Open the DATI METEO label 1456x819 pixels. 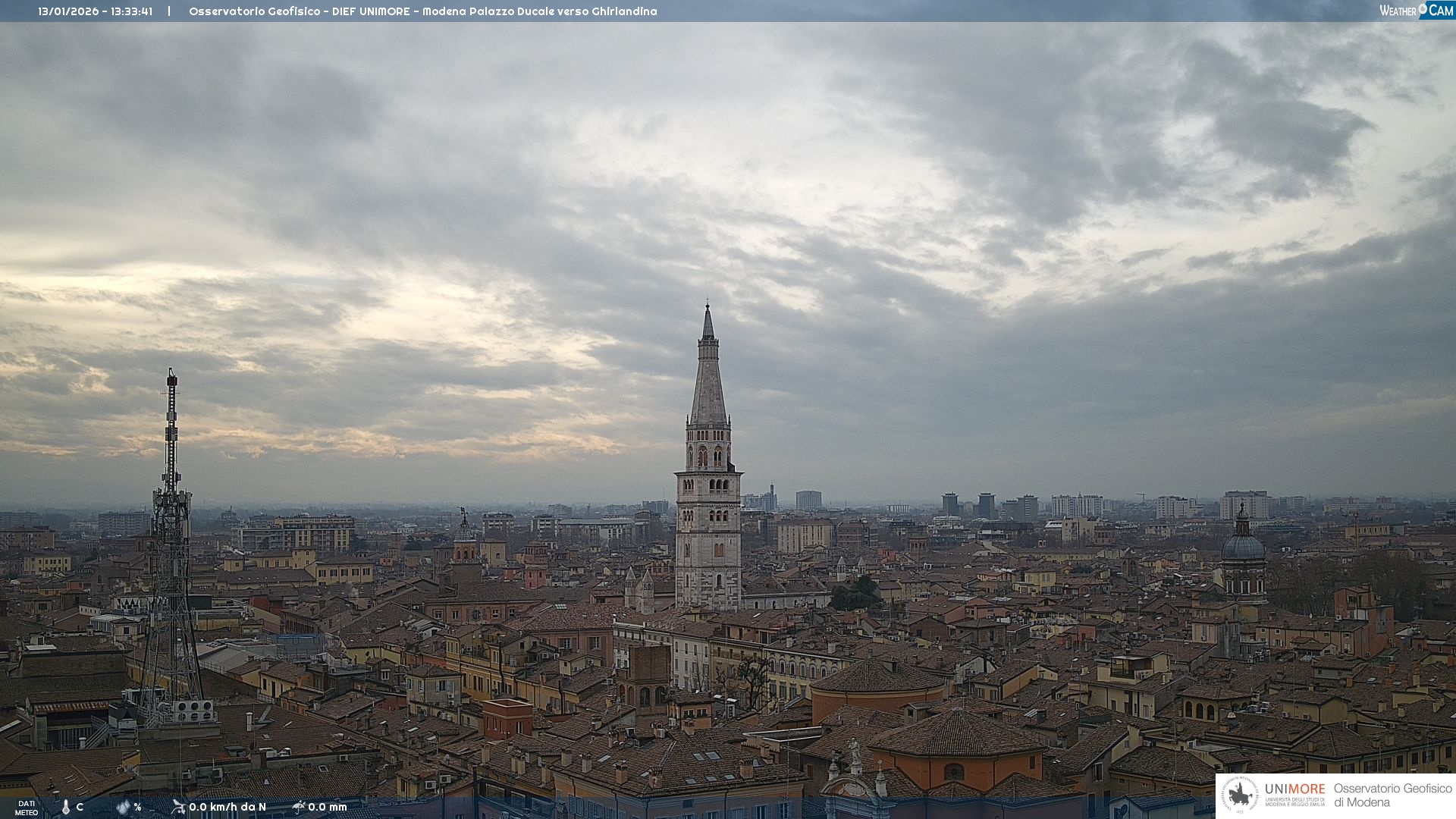(x=27, y=808)
